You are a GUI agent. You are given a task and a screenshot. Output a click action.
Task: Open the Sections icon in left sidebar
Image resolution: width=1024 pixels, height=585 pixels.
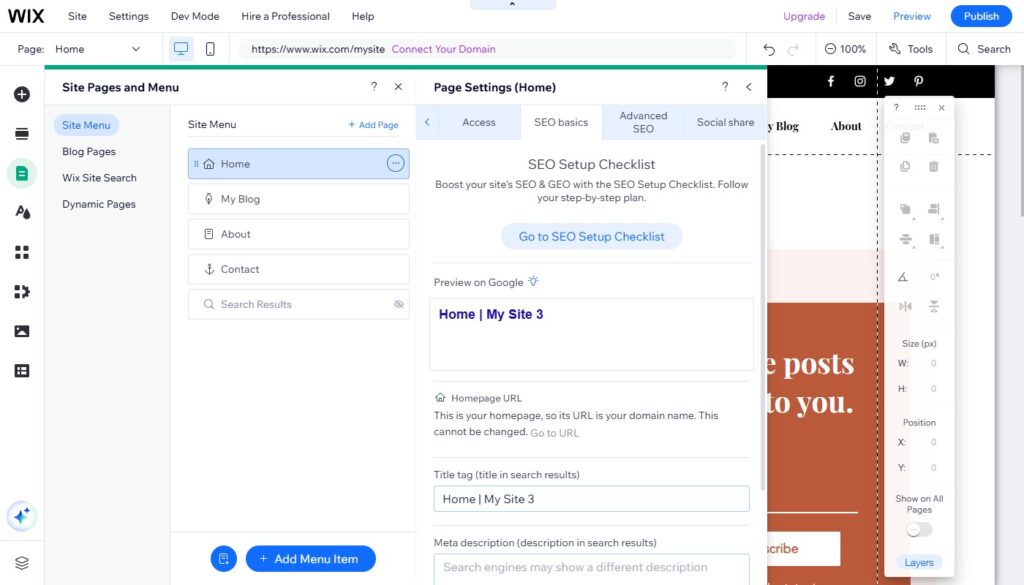pyautogui.click(x=22, y=134)
